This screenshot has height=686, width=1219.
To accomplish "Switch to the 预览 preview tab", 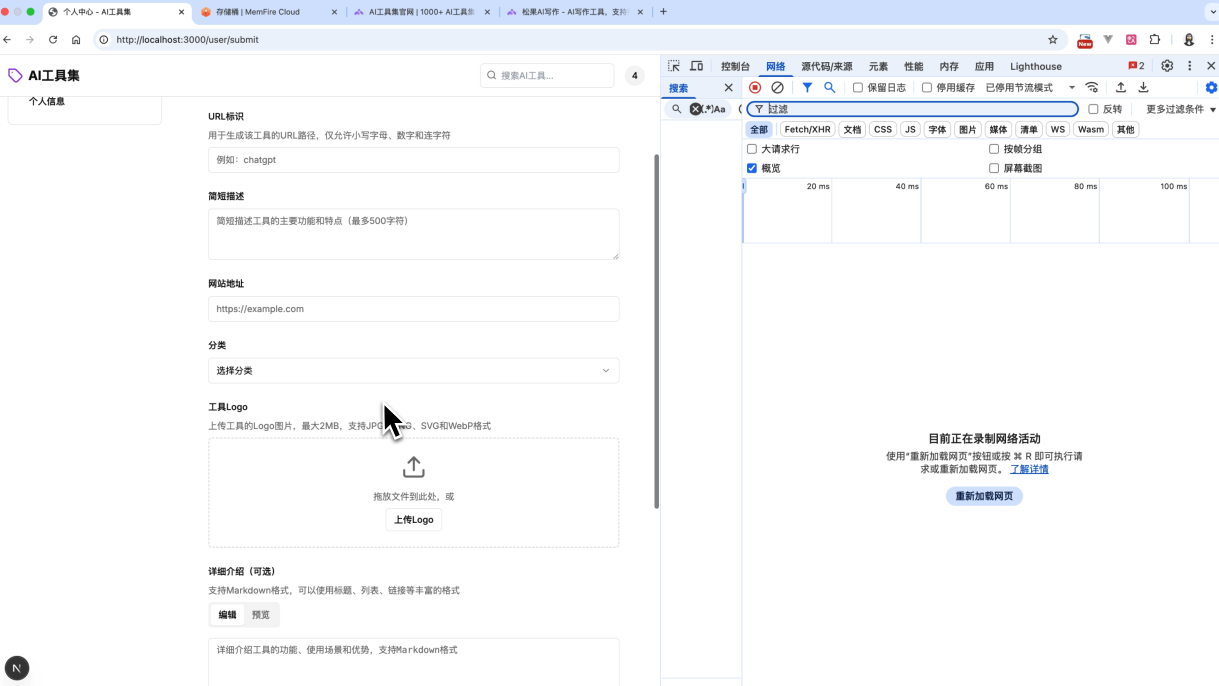I will (x=261, y=615).
